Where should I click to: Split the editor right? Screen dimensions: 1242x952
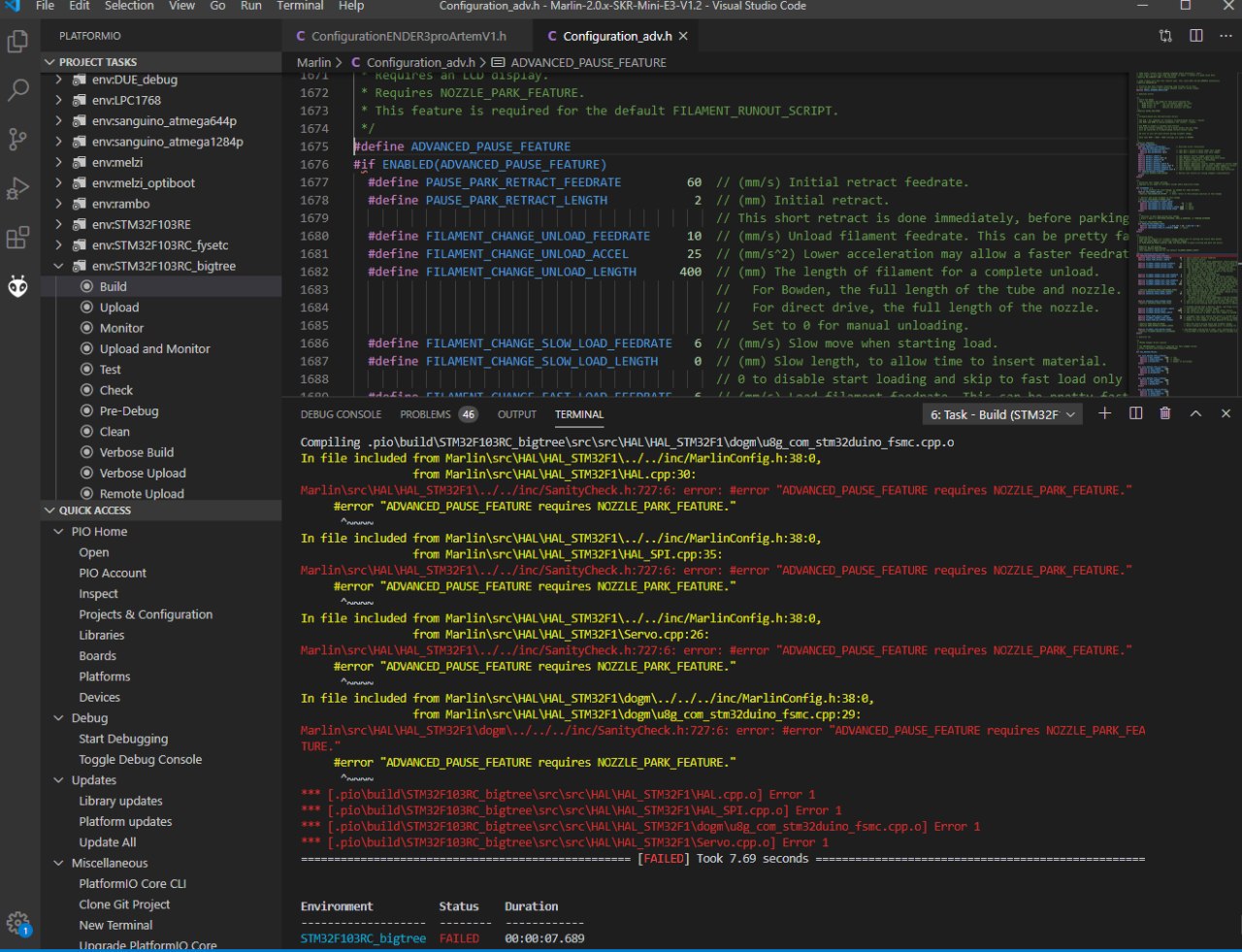tap(1196, 36)
